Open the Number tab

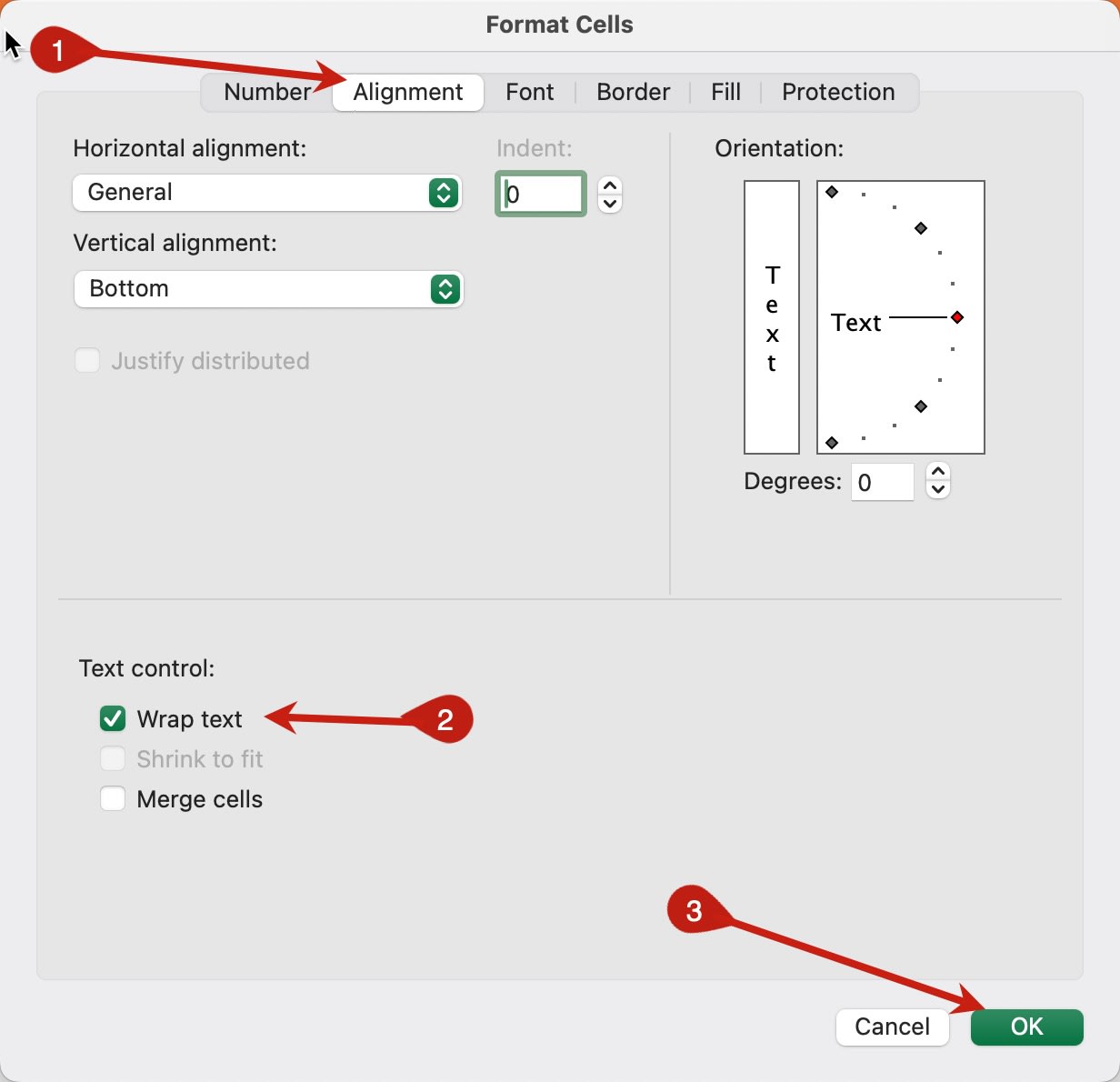tap(266, 92)
